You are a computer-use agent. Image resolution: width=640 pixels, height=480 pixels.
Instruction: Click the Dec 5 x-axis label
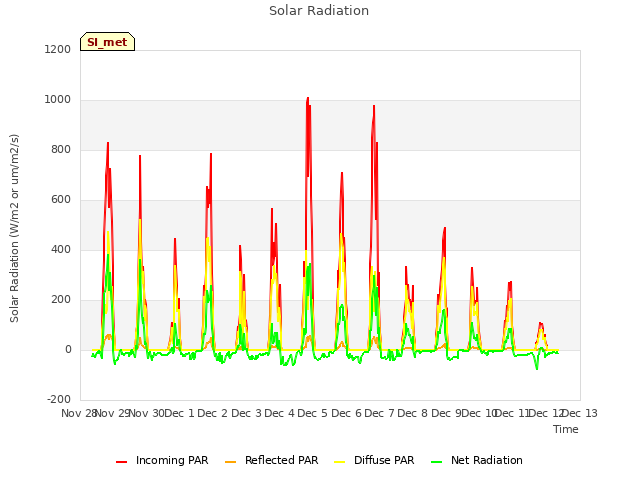(312, 413)
